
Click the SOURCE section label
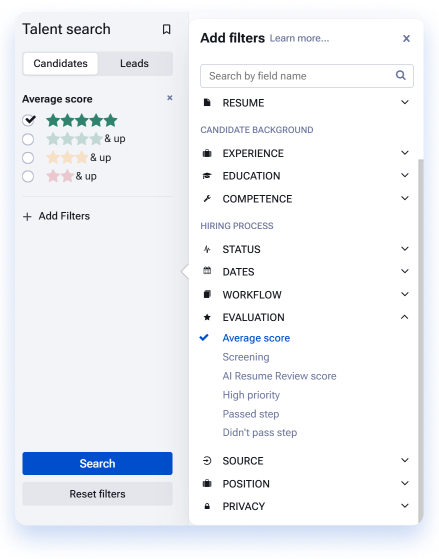pyautogui.click(x=243, y=461)
